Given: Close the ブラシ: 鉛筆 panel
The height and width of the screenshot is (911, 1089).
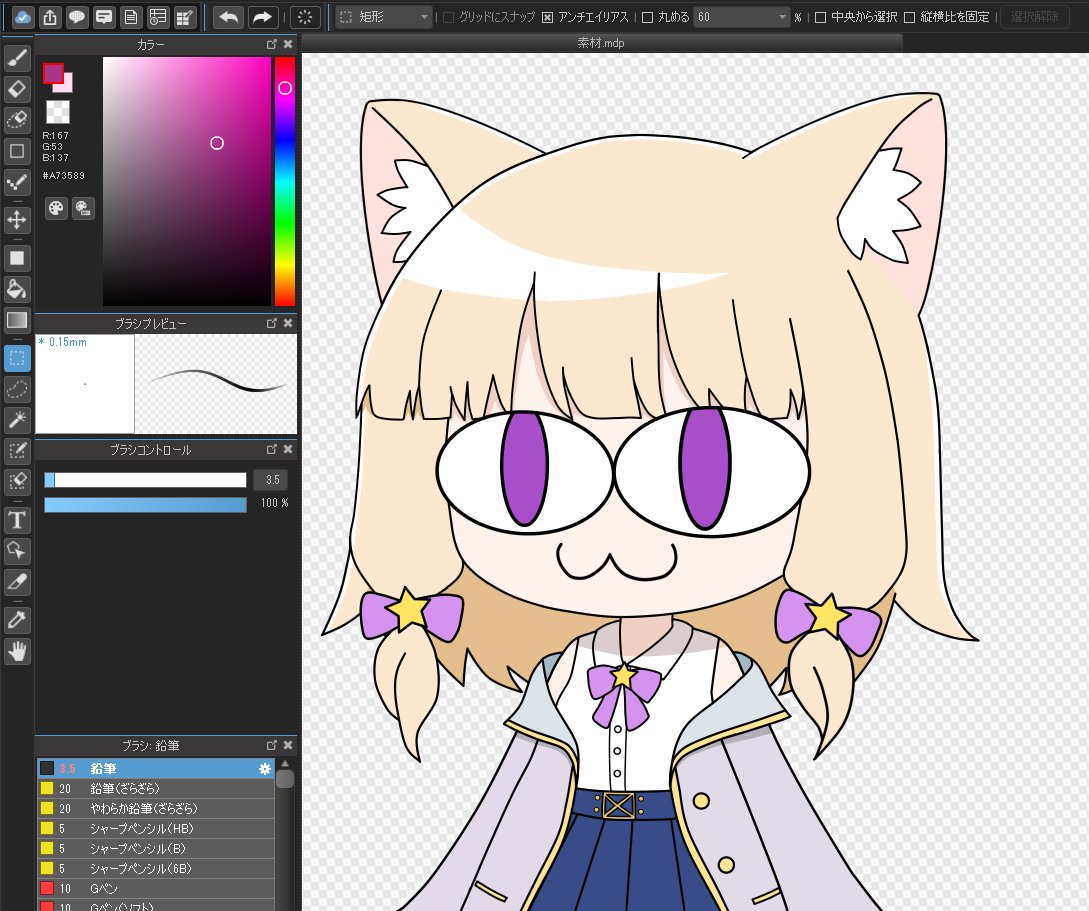Looking at the screenshot, I should pos(288,745).
